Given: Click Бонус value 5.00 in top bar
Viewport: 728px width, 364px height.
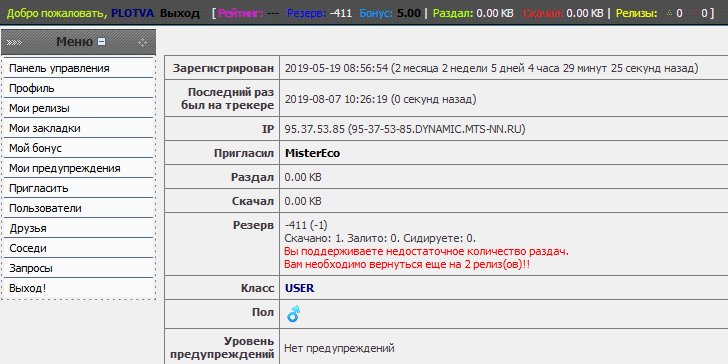Looking at the screenshot, I should point(409,13).
